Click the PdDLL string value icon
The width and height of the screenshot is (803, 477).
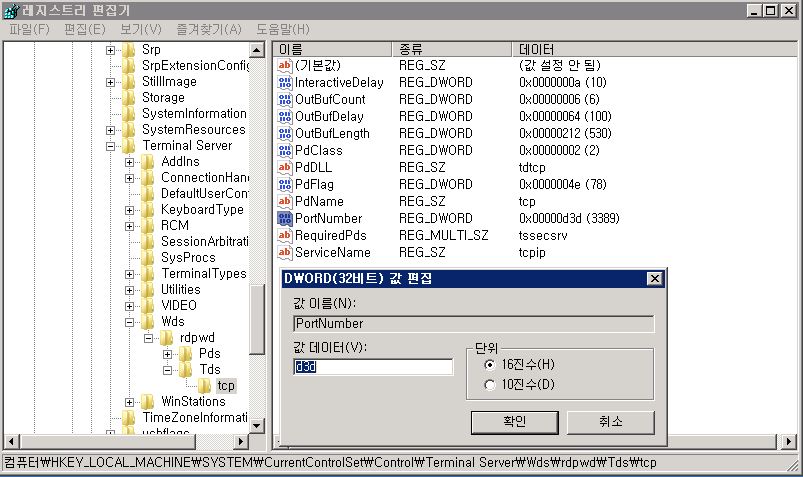285,167
